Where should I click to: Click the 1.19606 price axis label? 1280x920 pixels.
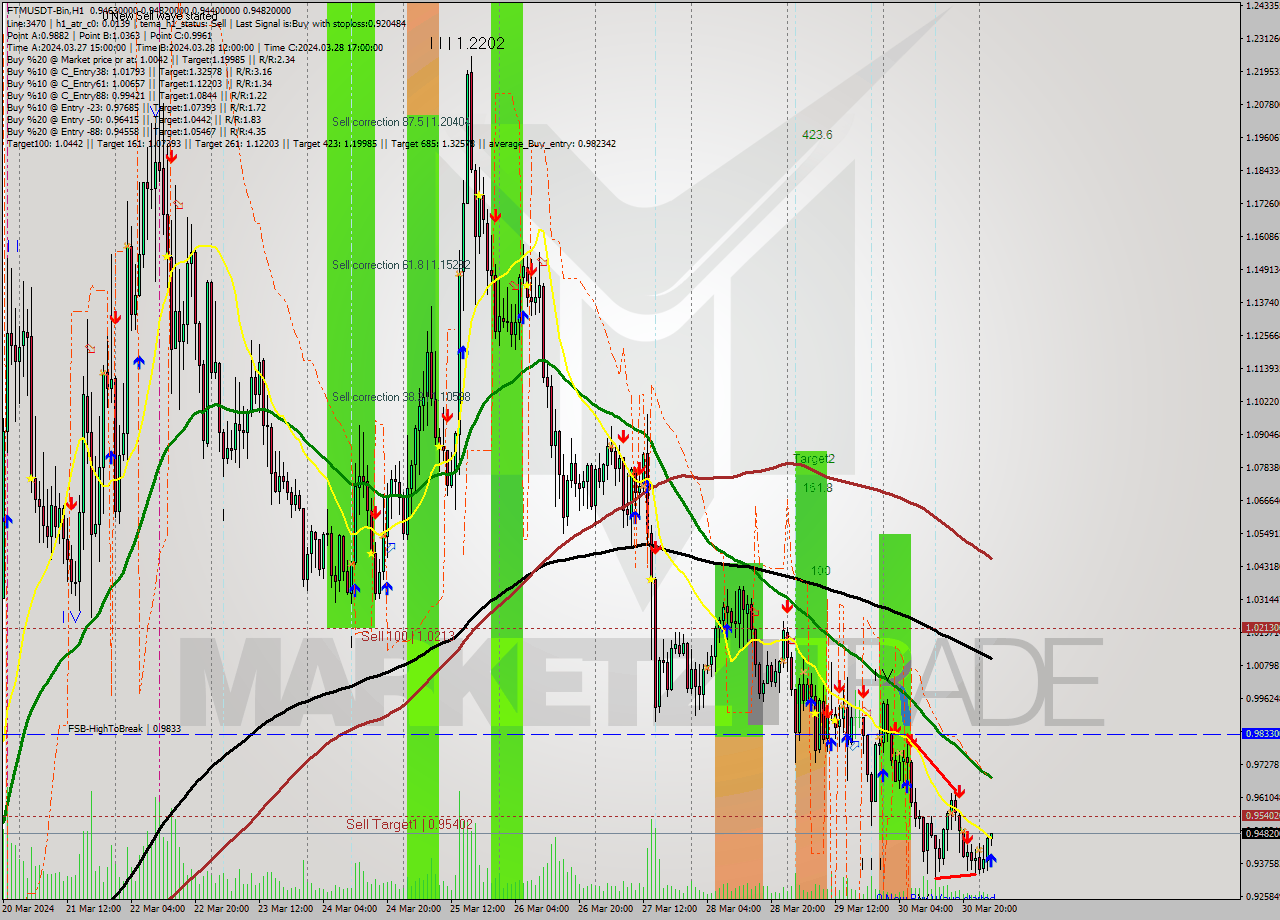coord(1262,138)
